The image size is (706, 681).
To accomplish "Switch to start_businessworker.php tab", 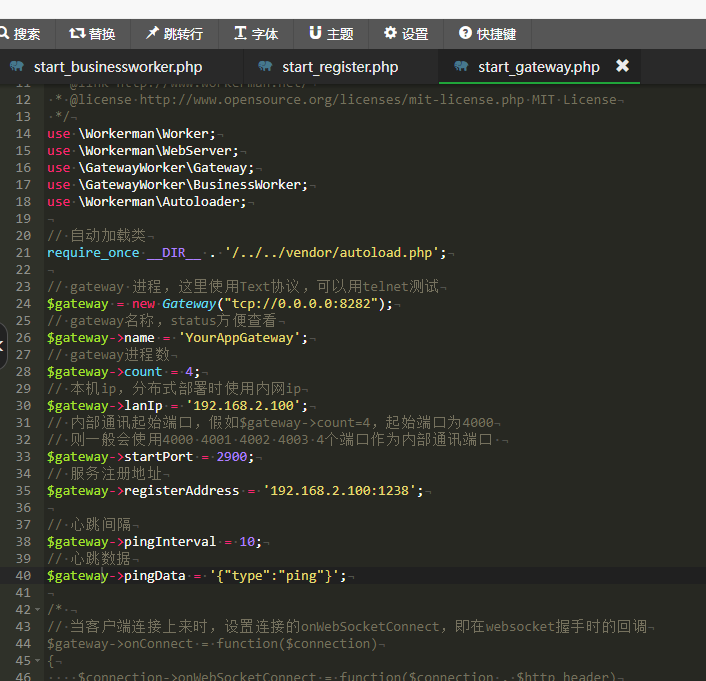I will coord(117,67).
